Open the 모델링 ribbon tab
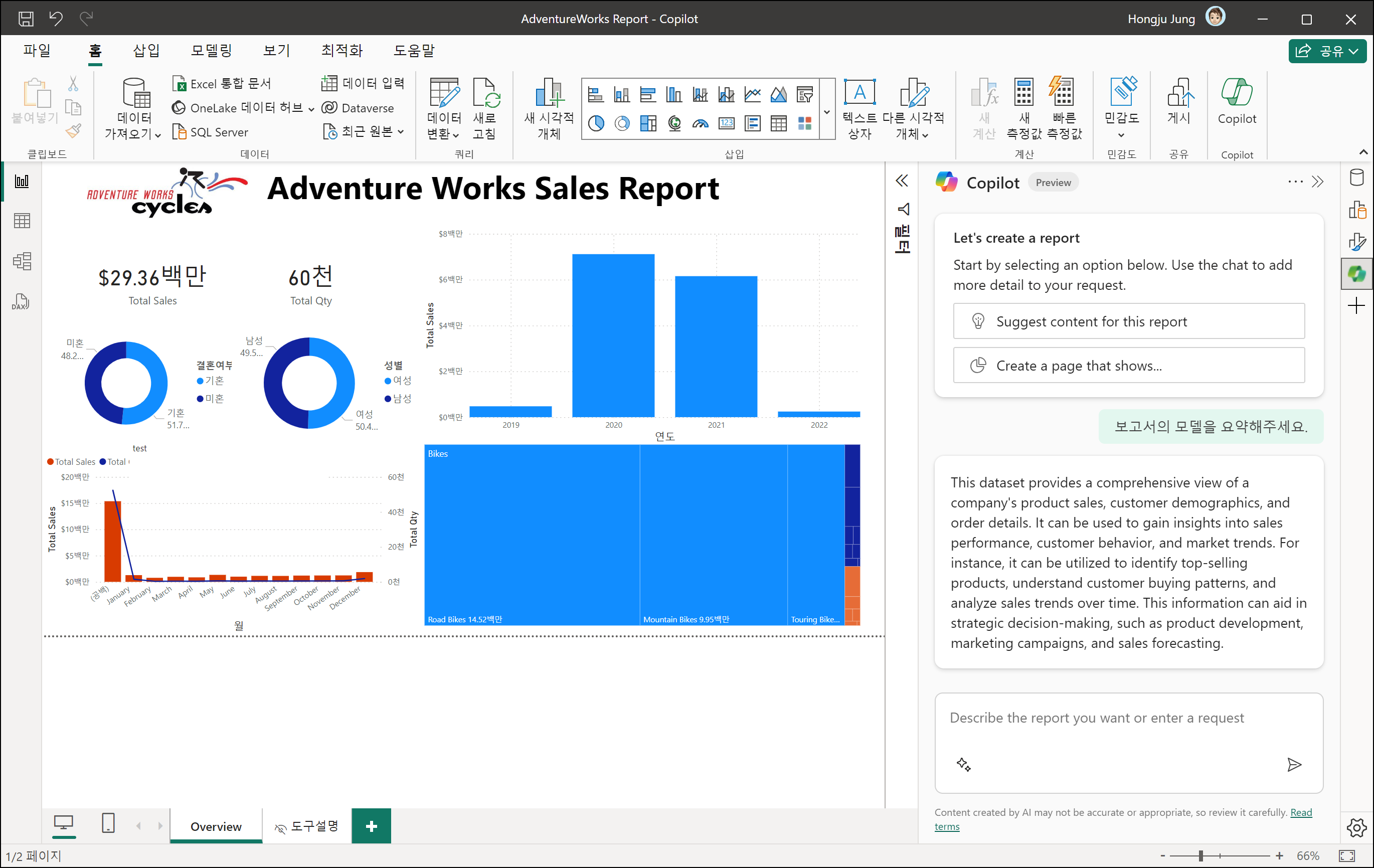Screen dimensions: 1374x868 211,50
